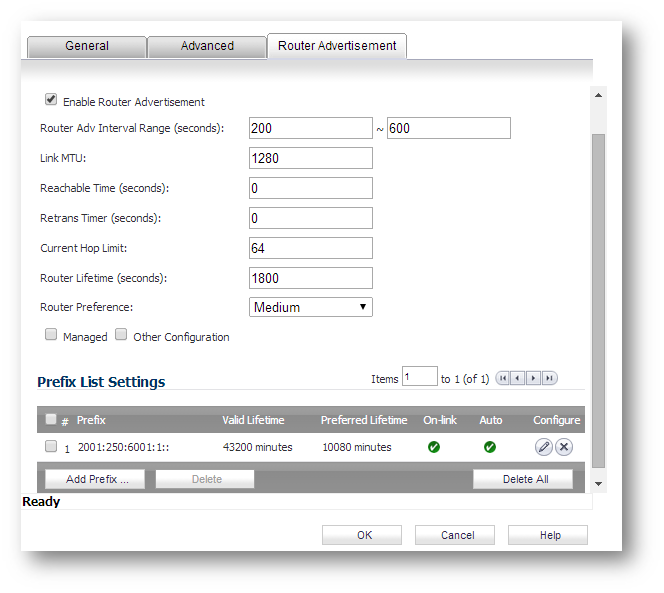664x593 pixels.
Task: Click the Ready status text
Action: pyautogui.click(x=41, y=502)
